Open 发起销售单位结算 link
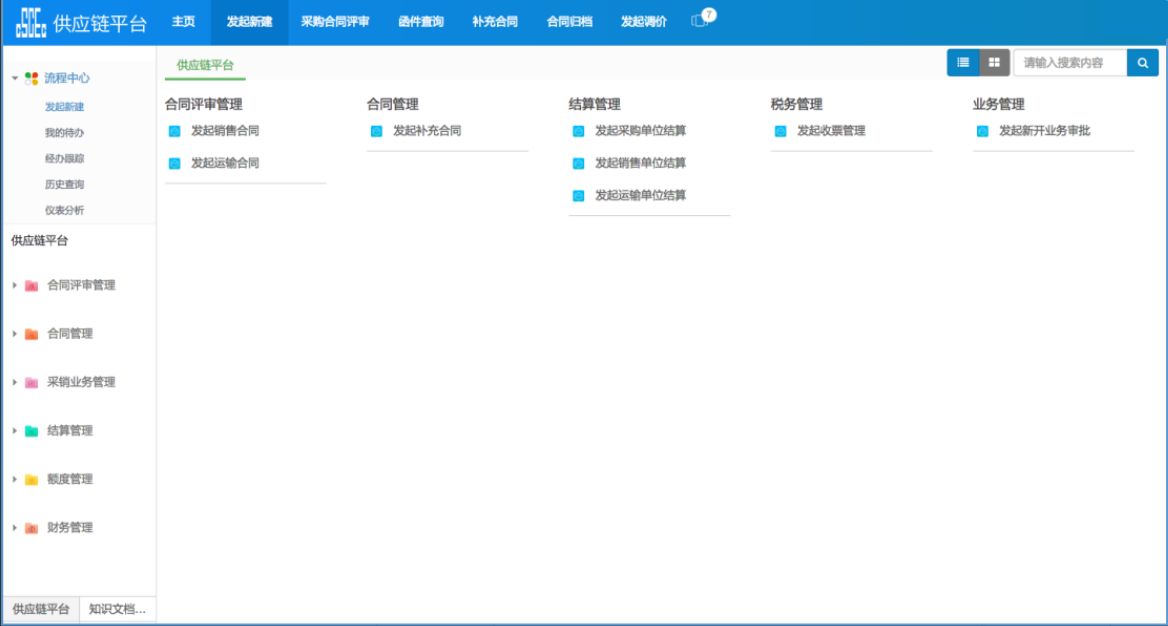The width and height of the screenshot is (1168, 626). click(x=640, y=163)
